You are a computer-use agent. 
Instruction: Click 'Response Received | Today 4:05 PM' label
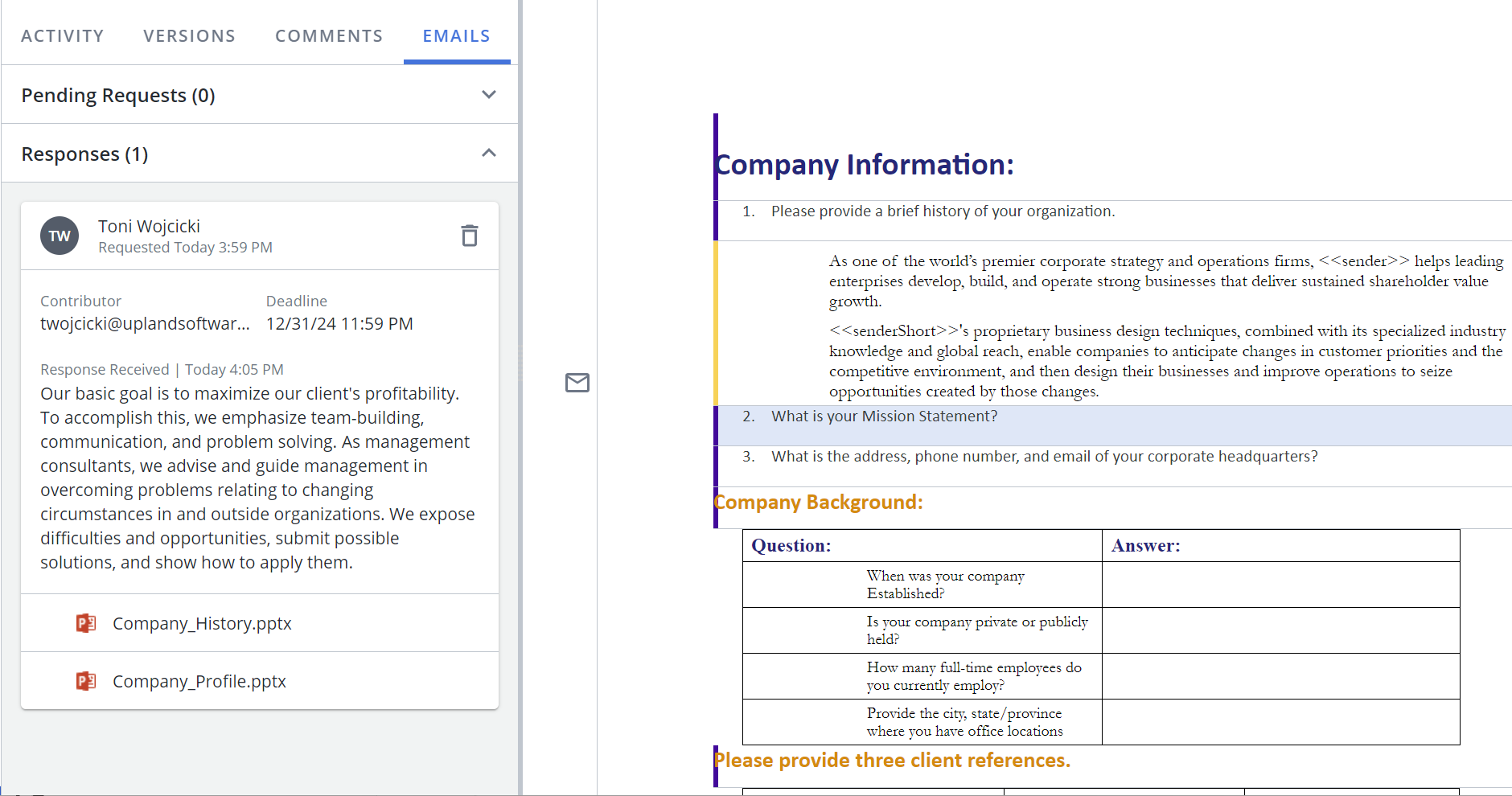(x=162, y=369)
